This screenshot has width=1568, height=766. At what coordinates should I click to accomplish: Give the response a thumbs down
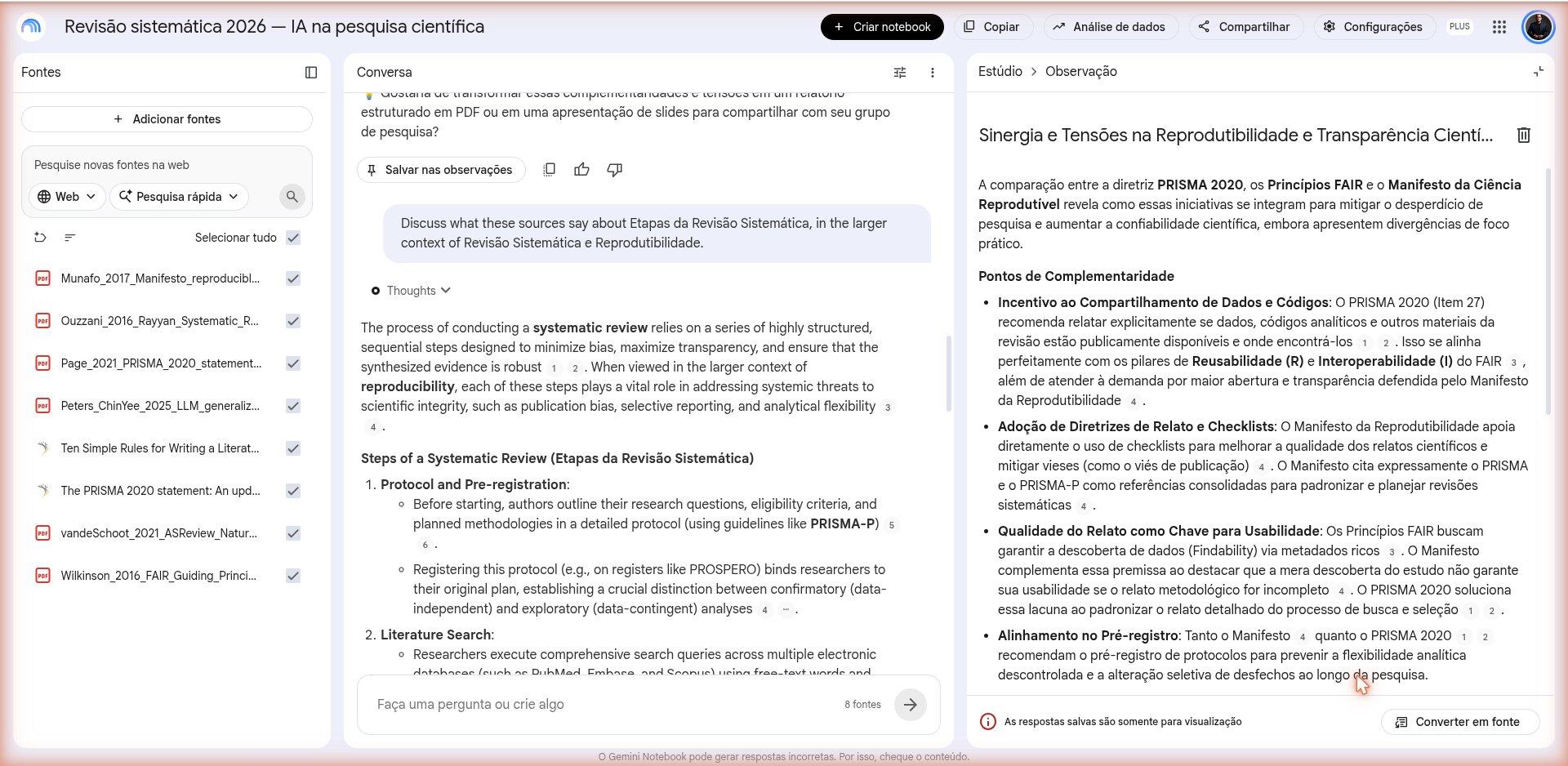click(615, 170)
